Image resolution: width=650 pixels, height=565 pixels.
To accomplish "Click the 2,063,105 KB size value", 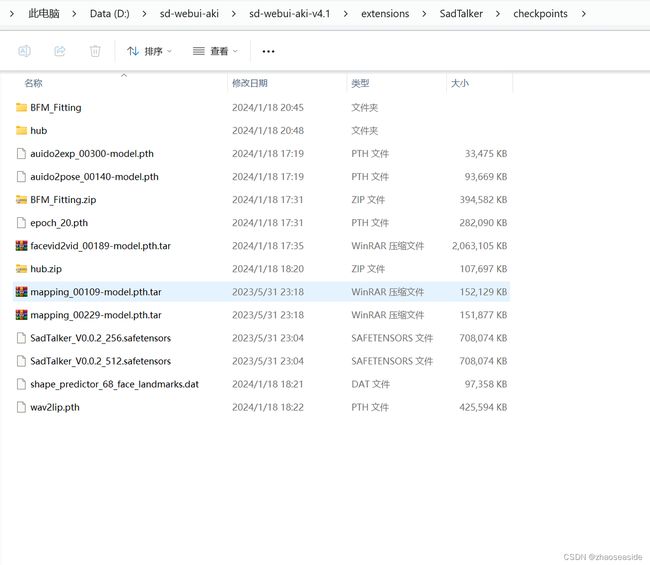I will pos(480,246).
